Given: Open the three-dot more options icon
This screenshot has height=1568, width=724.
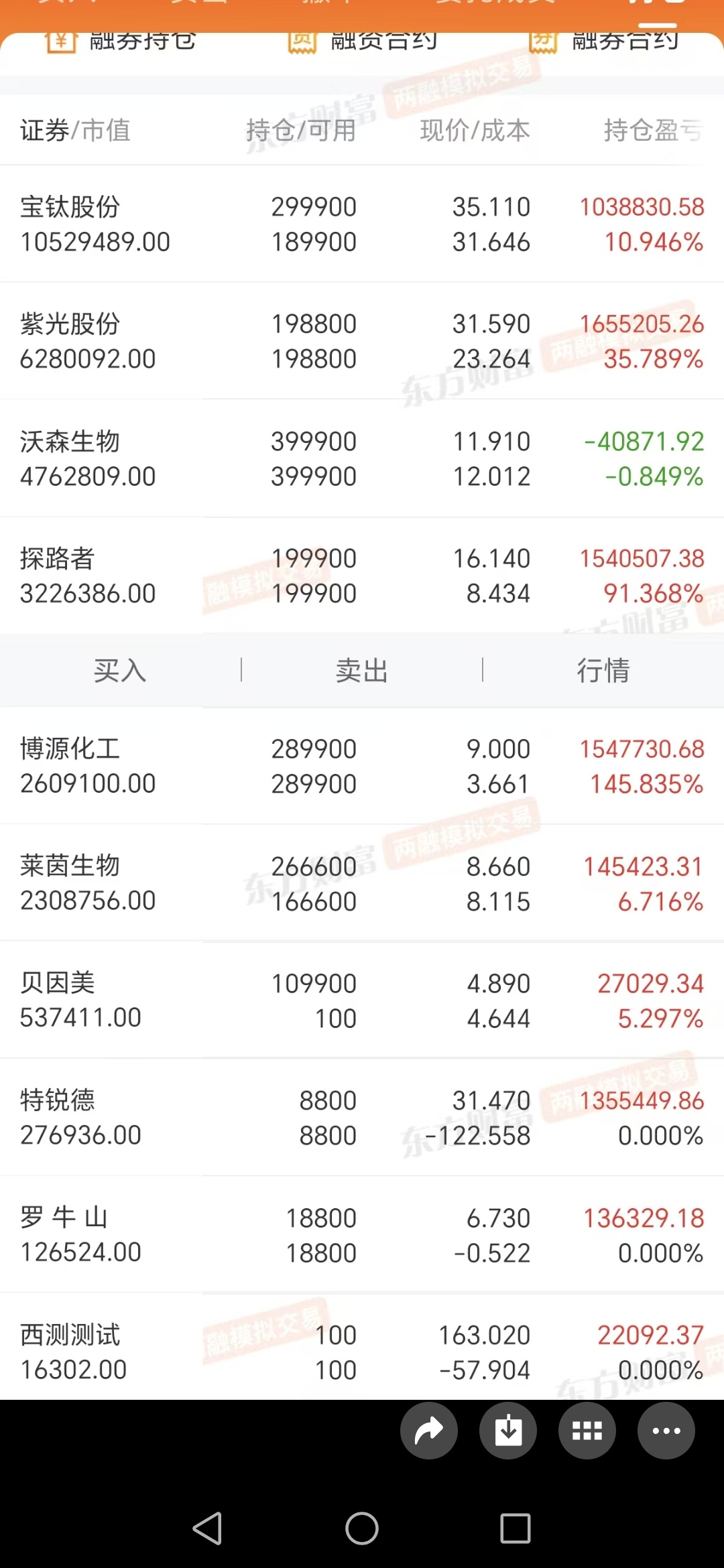Looking at the screenshot, I should pyautogui.click(x=666, y=1431).
